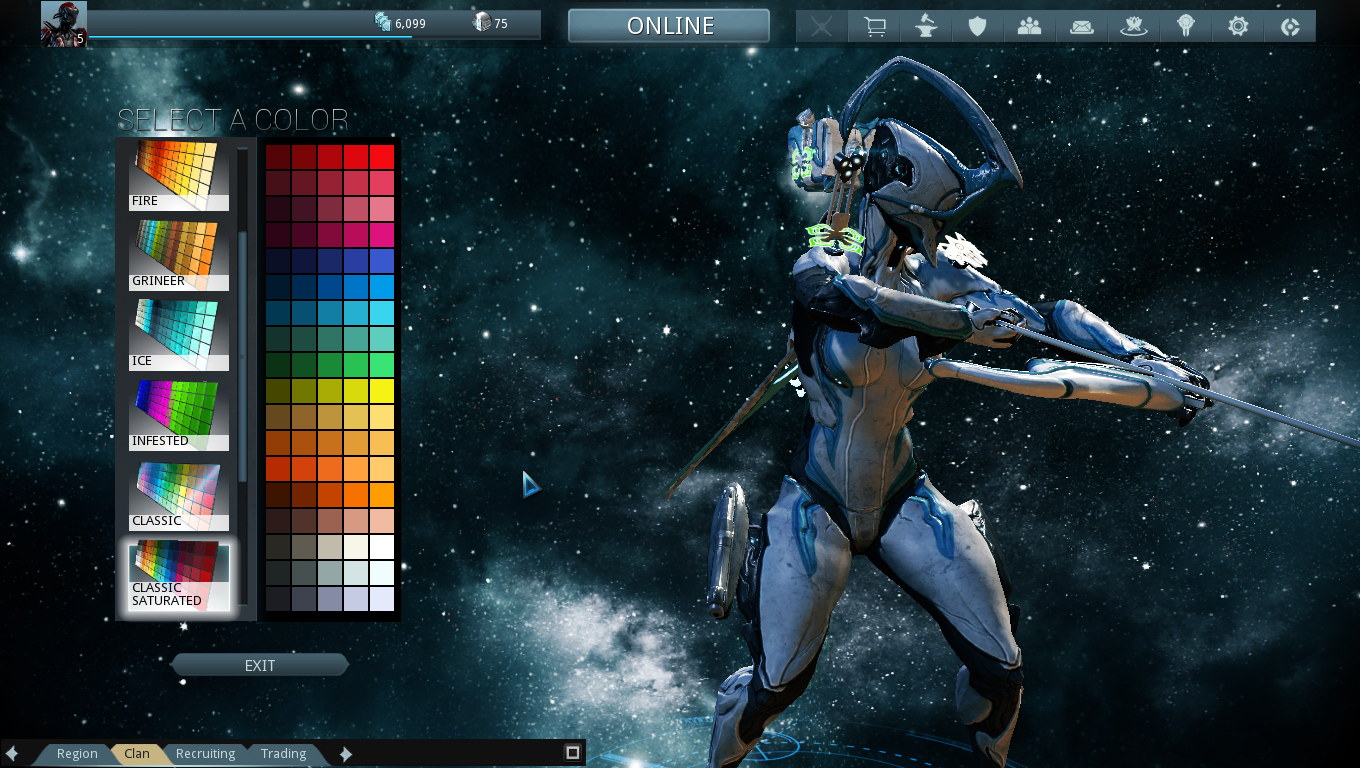1360x768 pixels.
Task: Open the Foundry anvil and hammer icon
Action: coord(926,26)
